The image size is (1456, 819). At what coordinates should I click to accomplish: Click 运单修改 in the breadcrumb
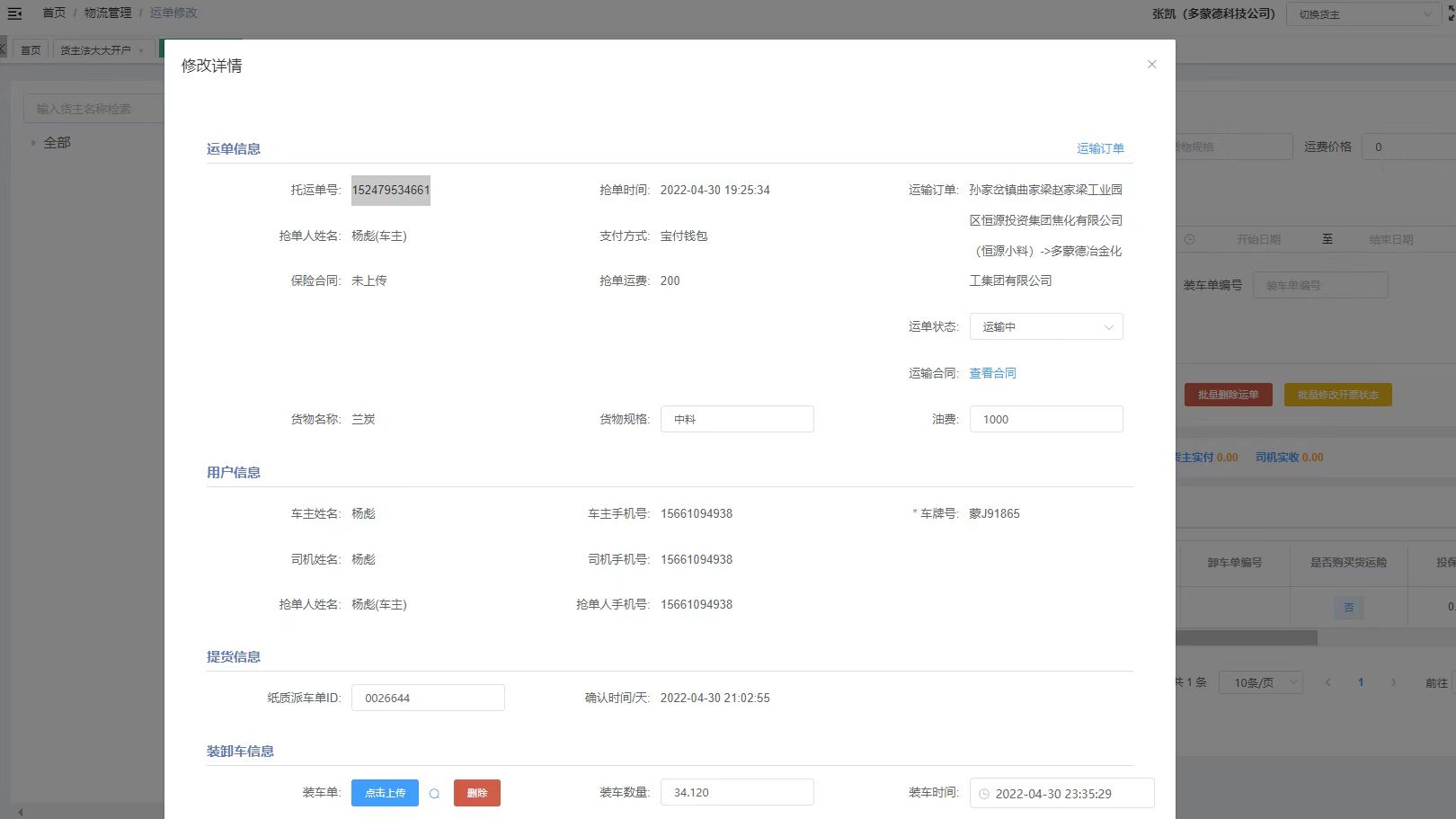[173, 13]
